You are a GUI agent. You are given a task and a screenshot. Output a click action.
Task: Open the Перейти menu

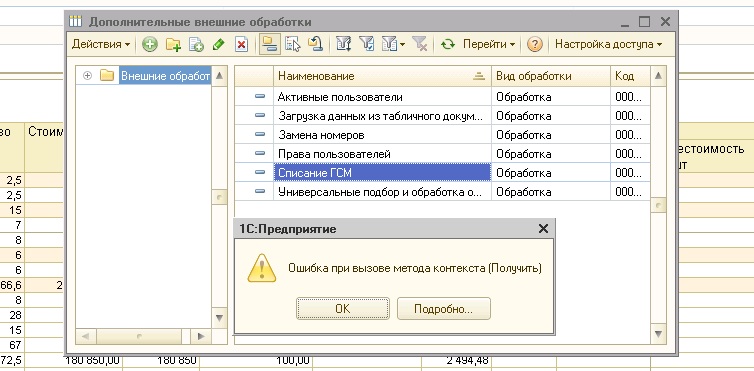pos(489,44)
